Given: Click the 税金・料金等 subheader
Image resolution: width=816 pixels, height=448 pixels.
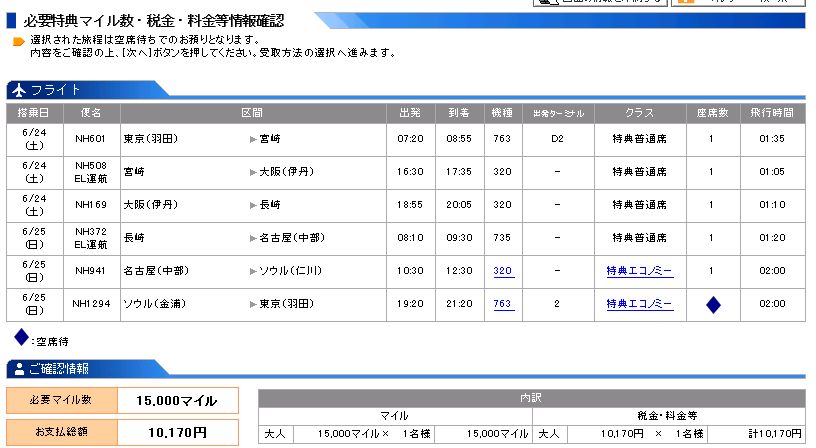Looking at the screenshot, I should point(668,415).
